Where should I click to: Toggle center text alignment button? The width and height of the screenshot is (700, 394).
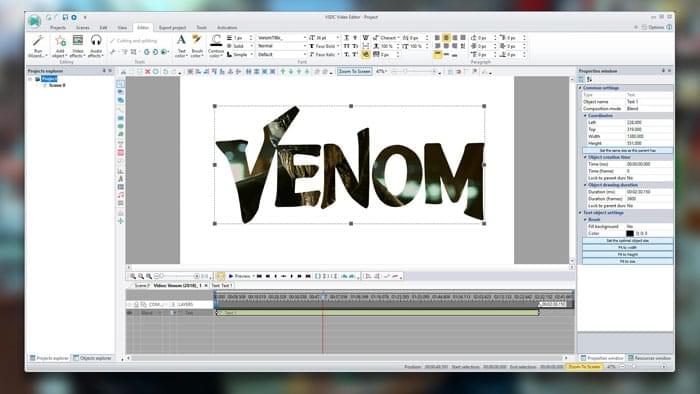click(446, 37)
